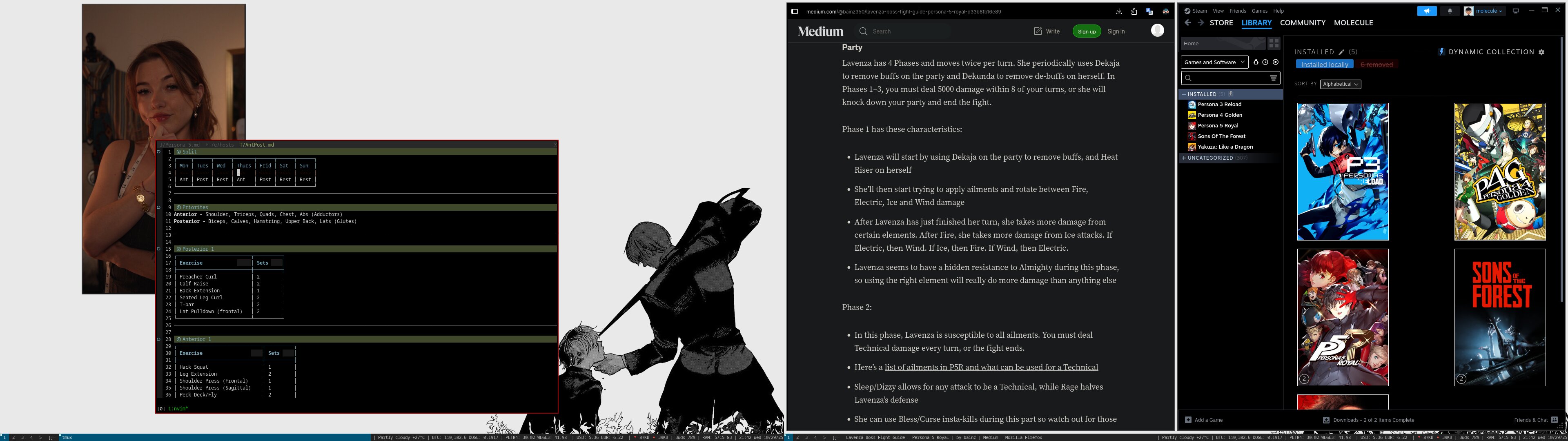The height and width of the screenshot is (441, 1568).
Task: Open Steam notifications bell
Action: [1449, 11]
